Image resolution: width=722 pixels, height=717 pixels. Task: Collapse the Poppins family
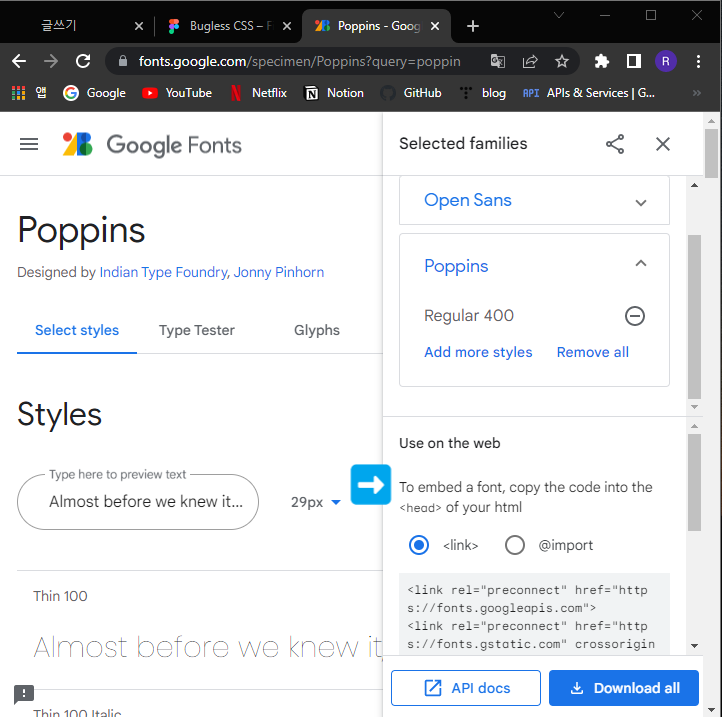(640, 263)
